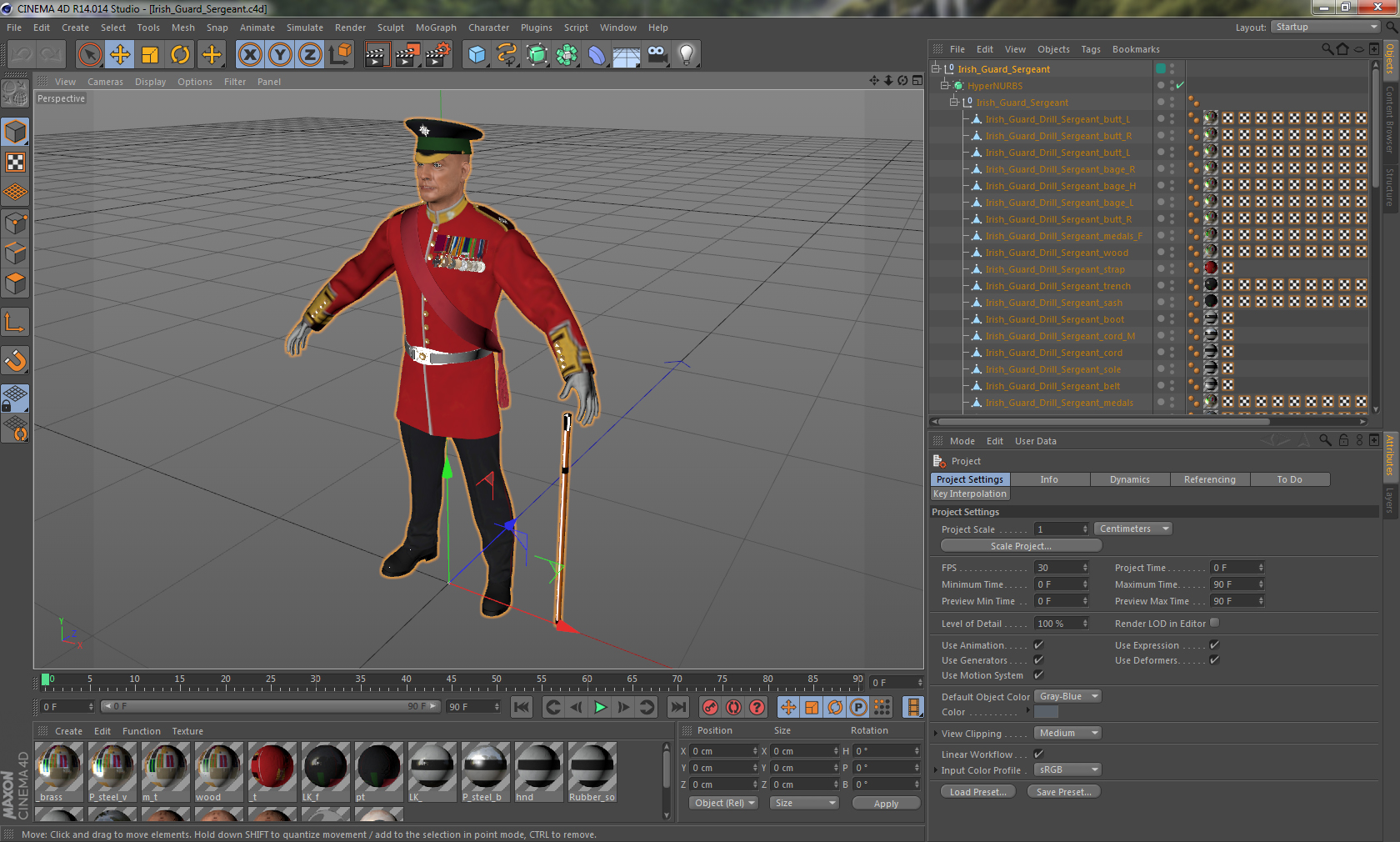Toggle X axis lock
Viewport: 1400px width, 842px height.
coord(250,55)
